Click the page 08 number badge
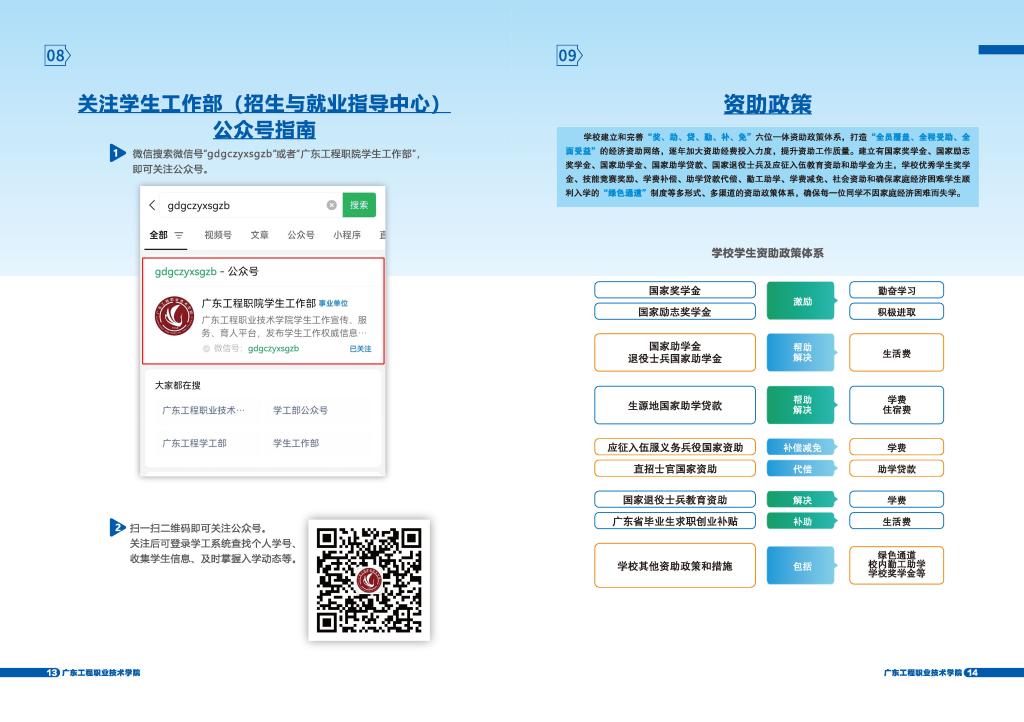Screen dimensions: 1024x722 point(57,56)
